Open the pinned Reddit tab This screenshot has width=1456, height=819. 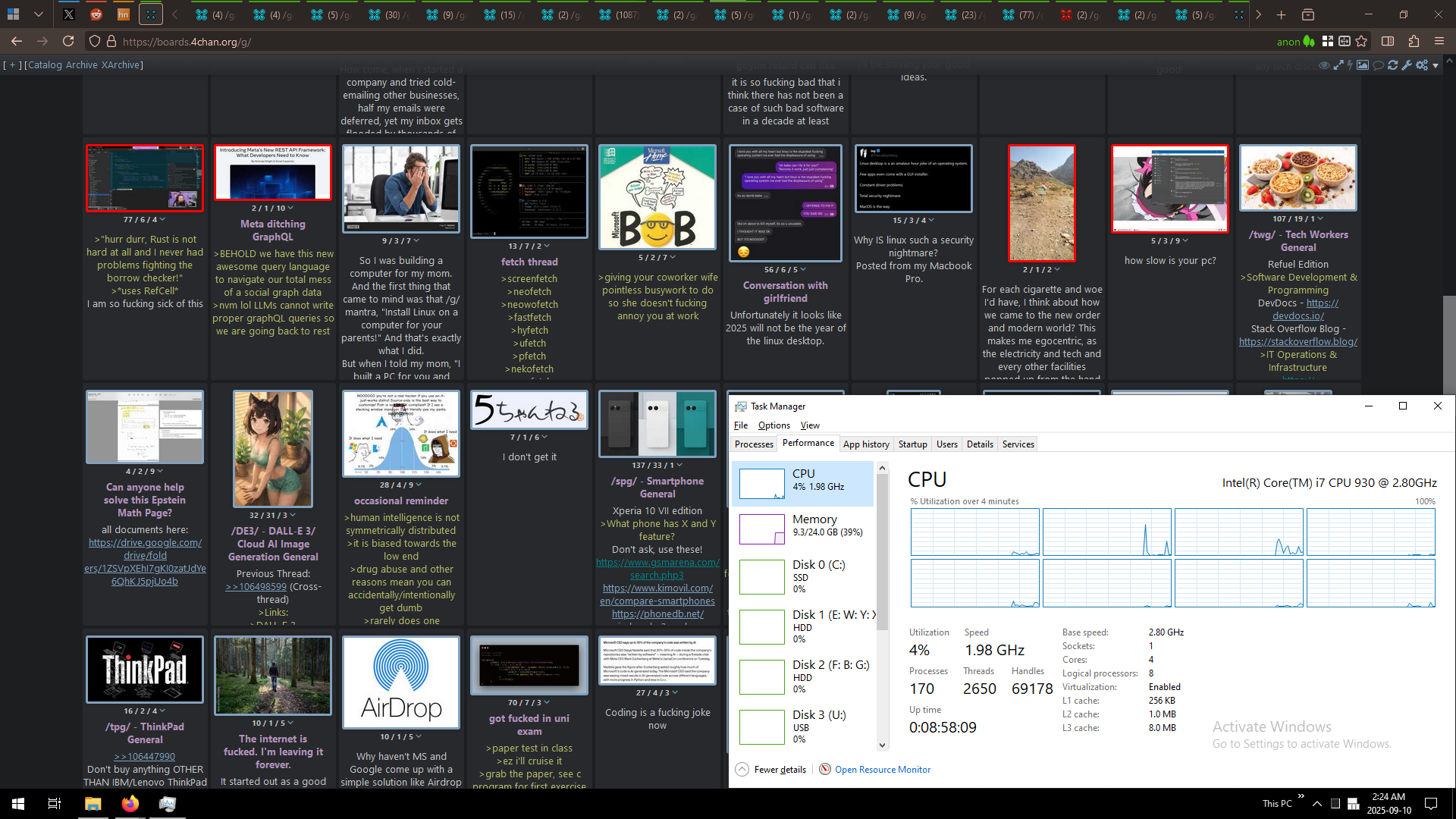(x=96, y=14)
